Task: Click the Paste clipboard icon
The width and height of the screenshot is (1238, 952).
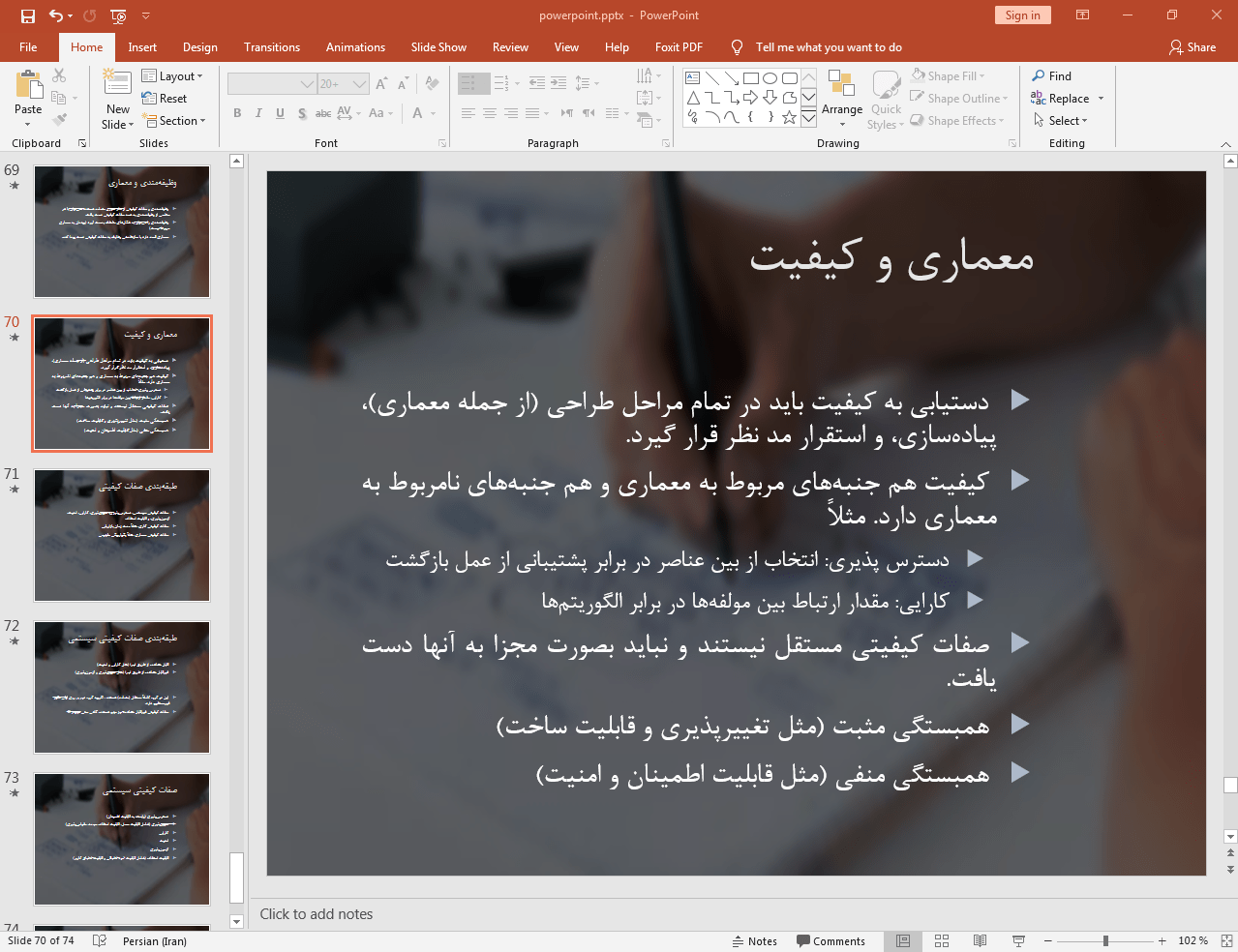Action: coord(28,87)
